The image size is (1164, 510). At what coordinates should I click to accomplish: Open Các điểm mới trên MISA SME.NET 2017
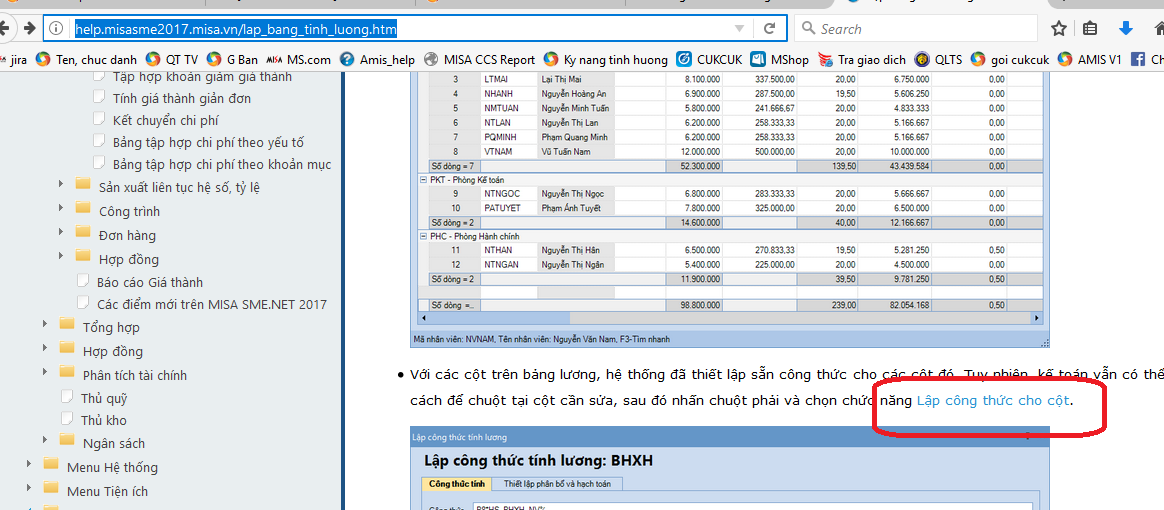[212, 304]
